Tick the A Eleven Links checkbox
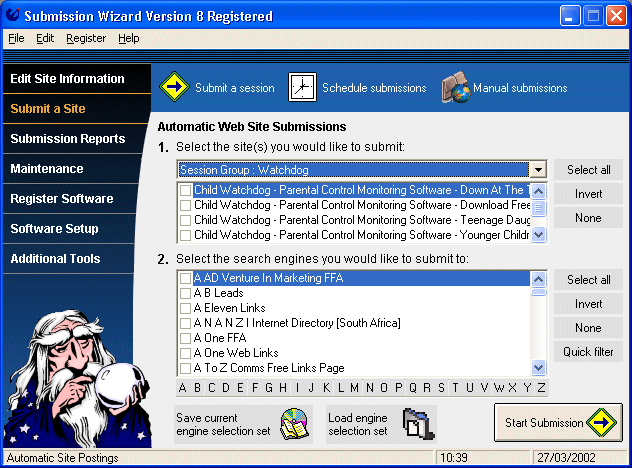Image resolution: width=632 pixels, height=468 pixels. pyautogui.click(x=185, y=308)
